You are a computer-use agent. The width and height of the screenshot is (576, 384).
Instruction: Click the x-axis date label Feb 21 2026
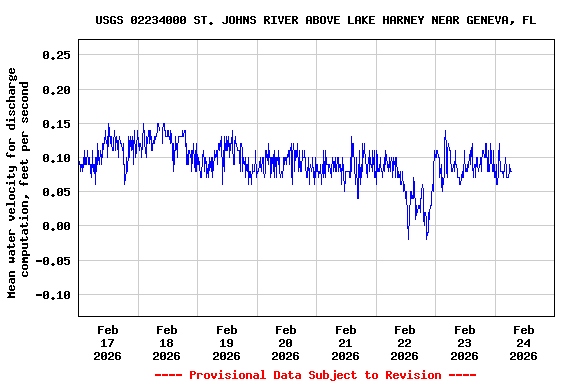point(345,343)
